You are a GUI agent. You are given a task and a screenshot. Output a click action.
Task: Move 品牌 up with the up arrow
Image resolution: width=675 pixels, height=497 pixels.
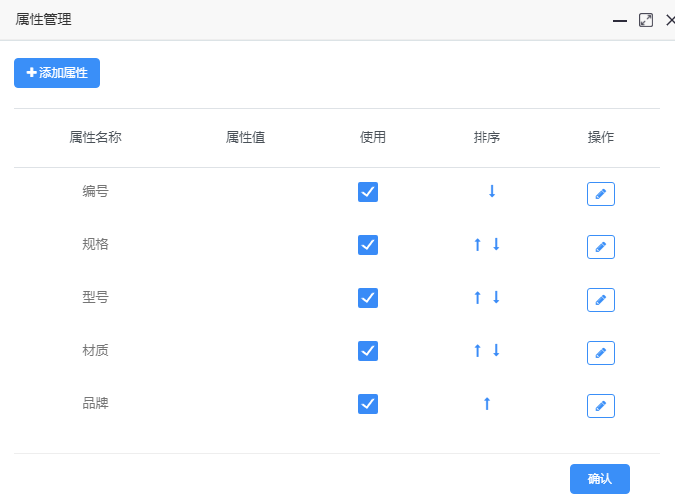487,403
